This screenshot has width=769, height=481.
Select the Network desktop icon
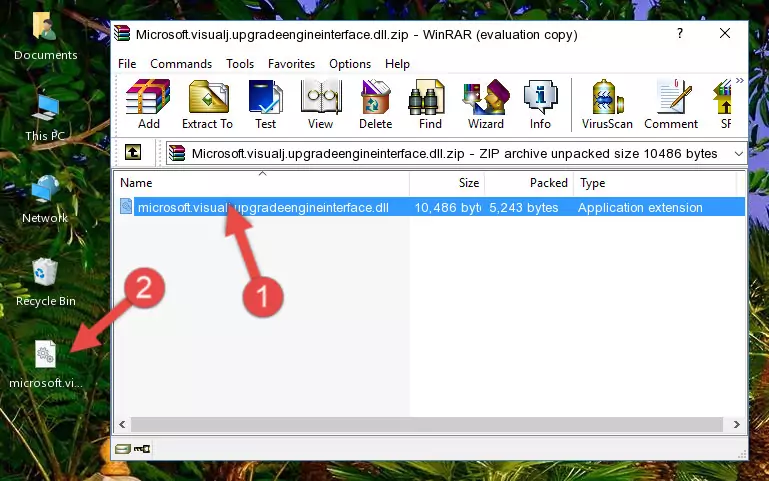click(45, 200)
